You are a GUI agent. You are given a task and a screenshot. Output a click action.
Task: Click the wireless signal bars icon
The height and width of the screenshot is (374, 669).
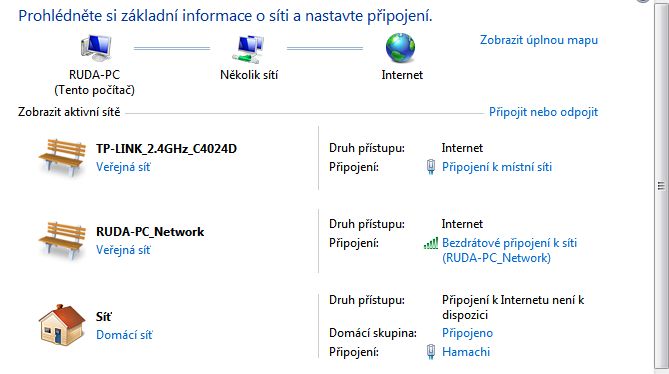(431, 243)
